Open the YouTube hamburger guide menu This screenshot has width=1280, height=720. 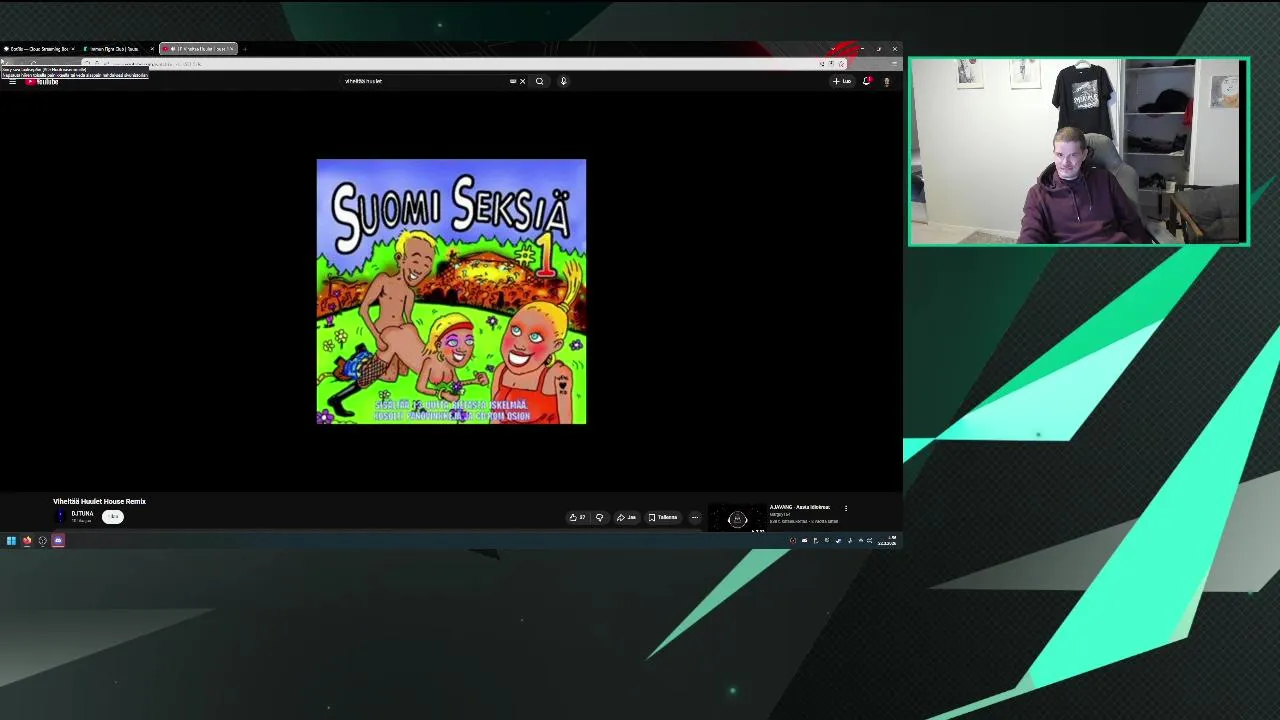tap(12, 81)
